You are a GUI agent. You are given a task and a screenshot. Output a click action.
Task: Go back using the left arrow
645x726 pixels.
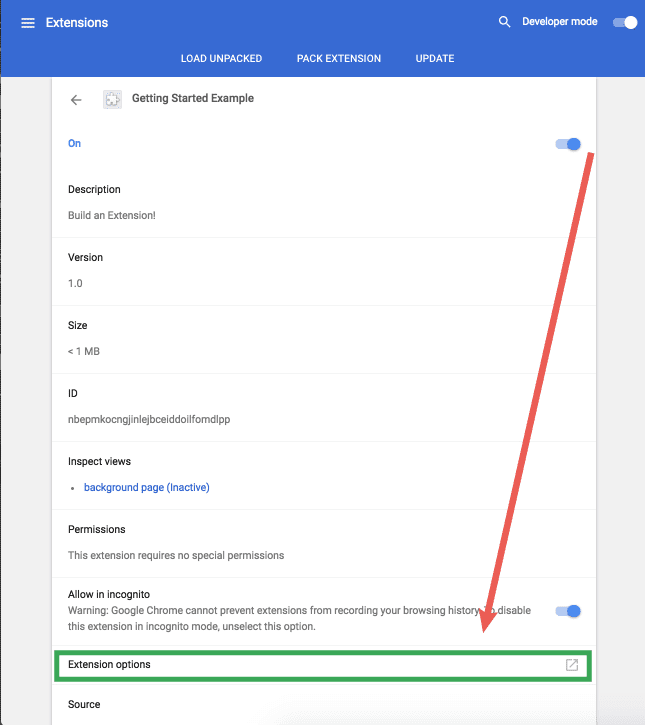pos(76,100)
